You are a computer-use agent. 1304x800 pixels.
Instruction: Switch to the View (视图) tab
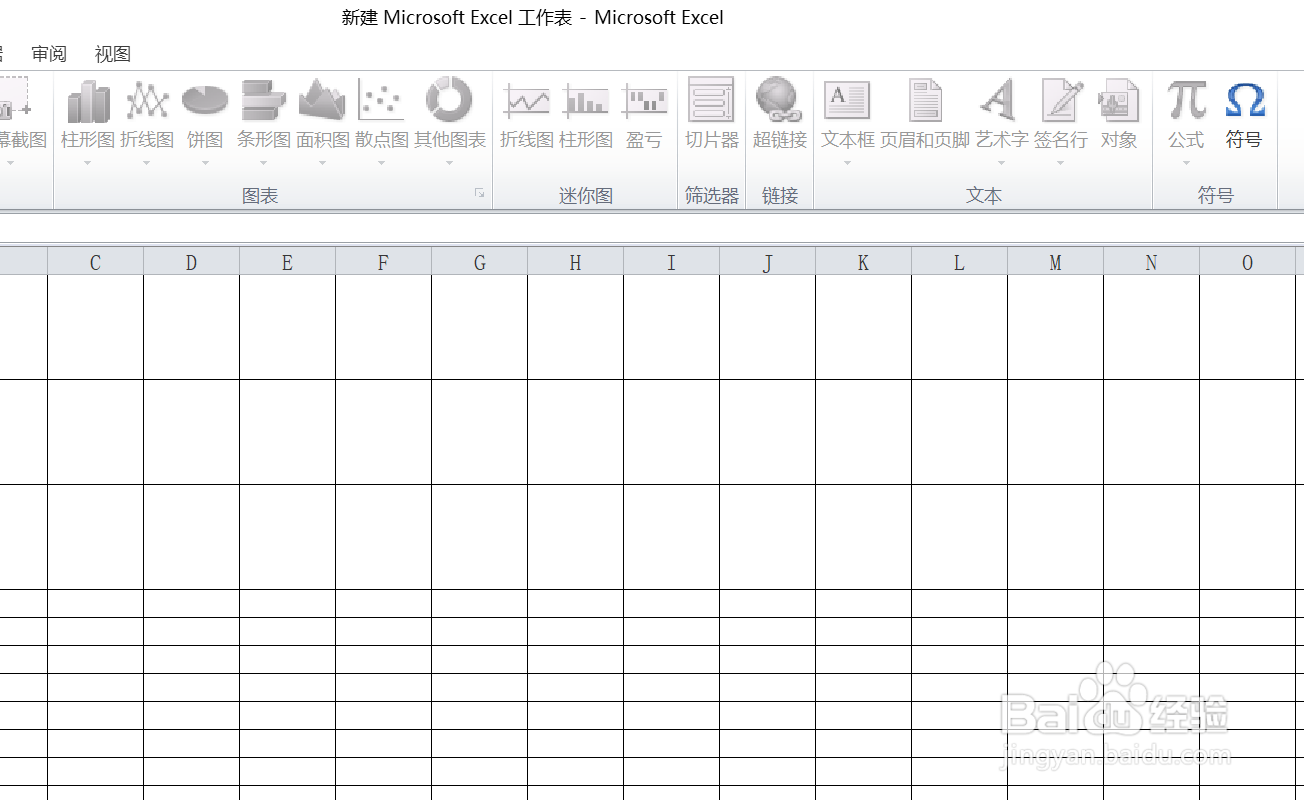(x=113, y=54)
